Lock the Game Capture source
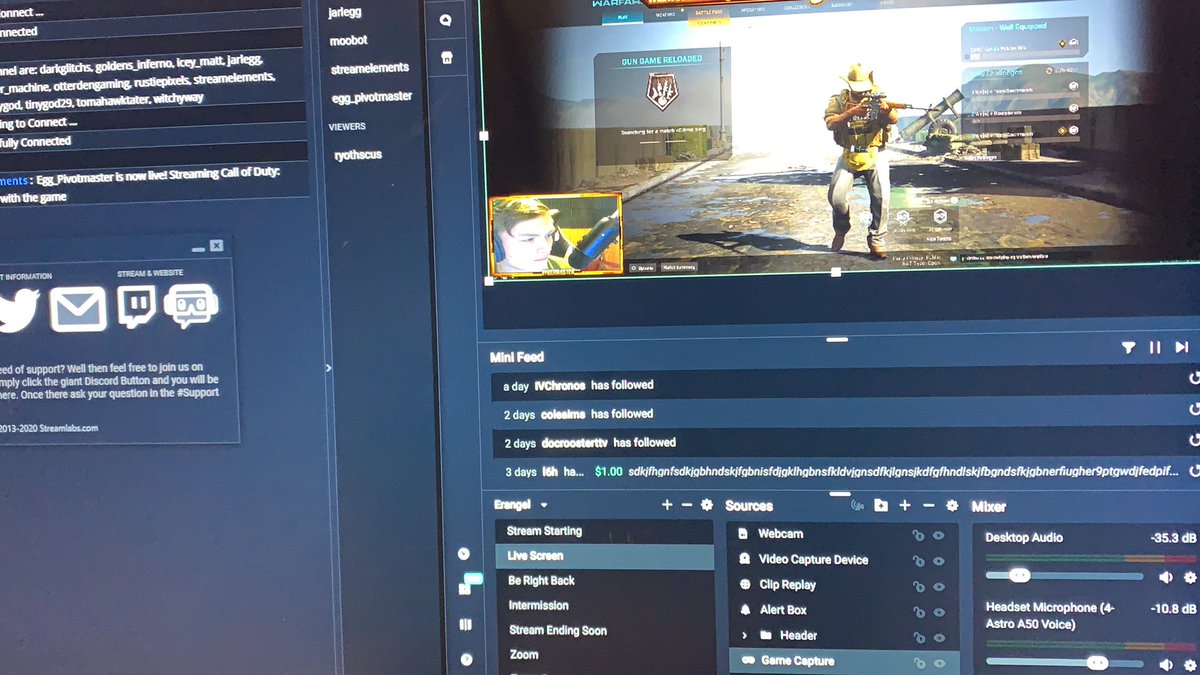Screen dimensions: 1200x675 pyautogui.click(x=918, y=662)
